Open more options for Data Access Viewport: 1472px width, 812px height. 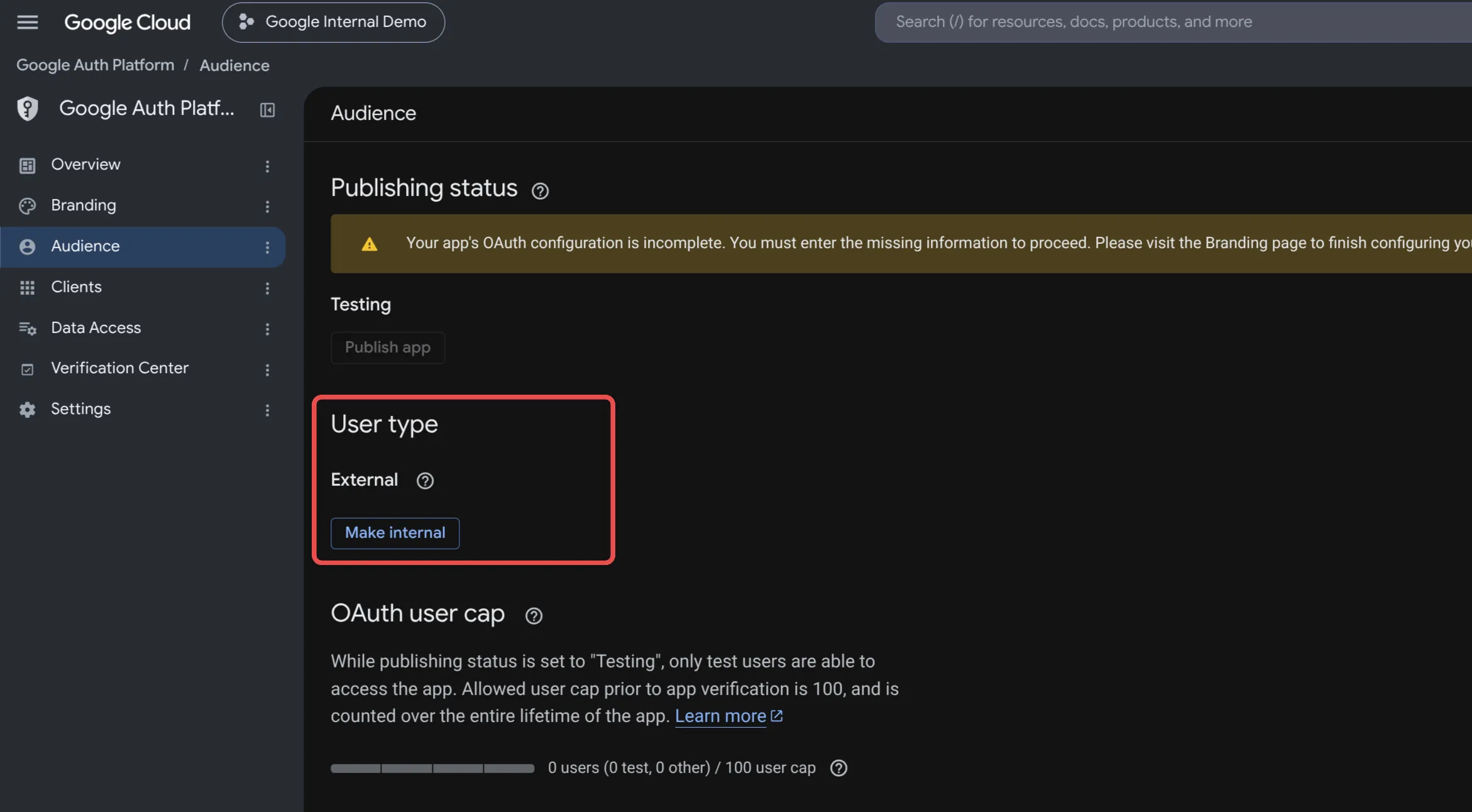pyautogui.click(x=267, y=329)
